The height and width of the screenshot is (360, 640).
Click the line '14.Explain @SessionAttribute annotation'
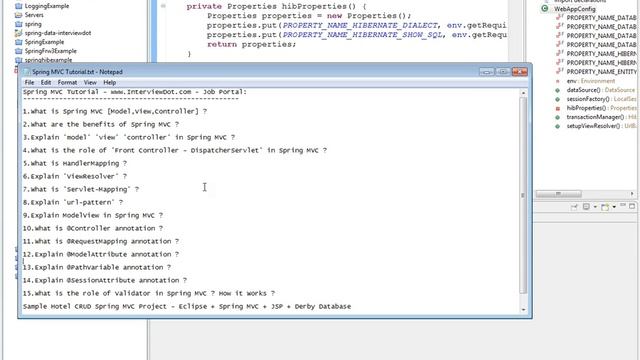(105, 281)
